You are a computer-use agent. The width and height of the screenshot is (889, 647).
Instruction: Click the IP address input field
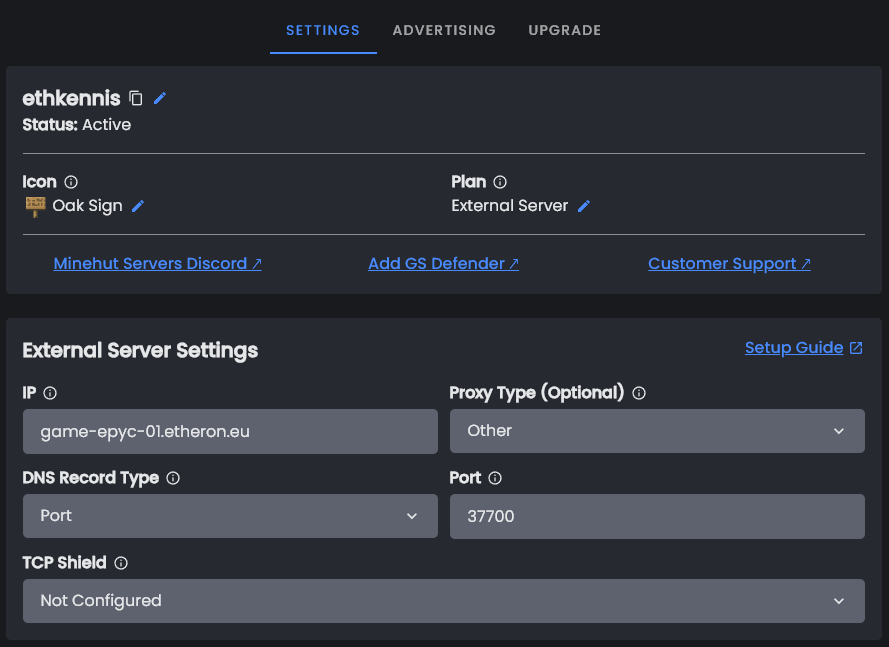click(229, 431)
